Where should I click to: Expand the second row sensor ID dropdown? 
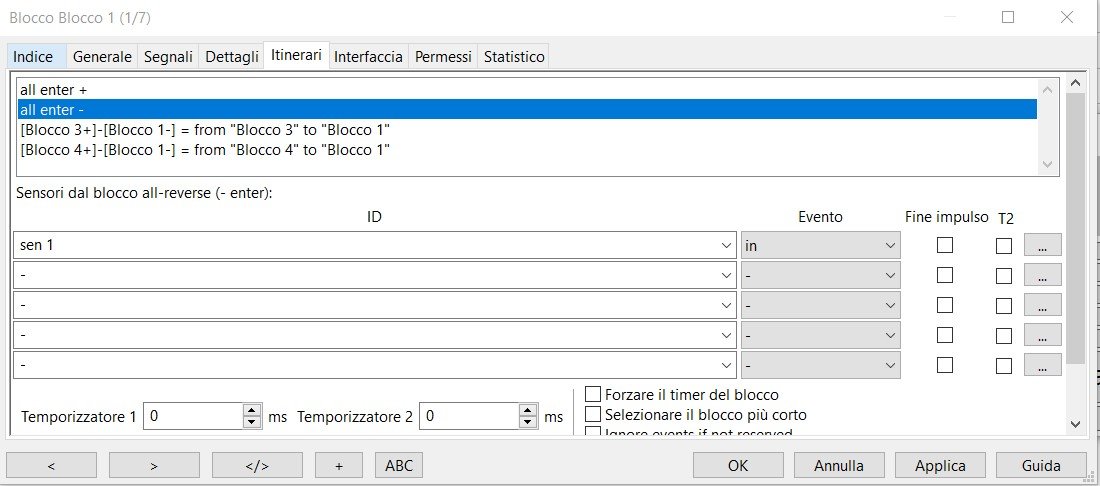click(725, 276)
